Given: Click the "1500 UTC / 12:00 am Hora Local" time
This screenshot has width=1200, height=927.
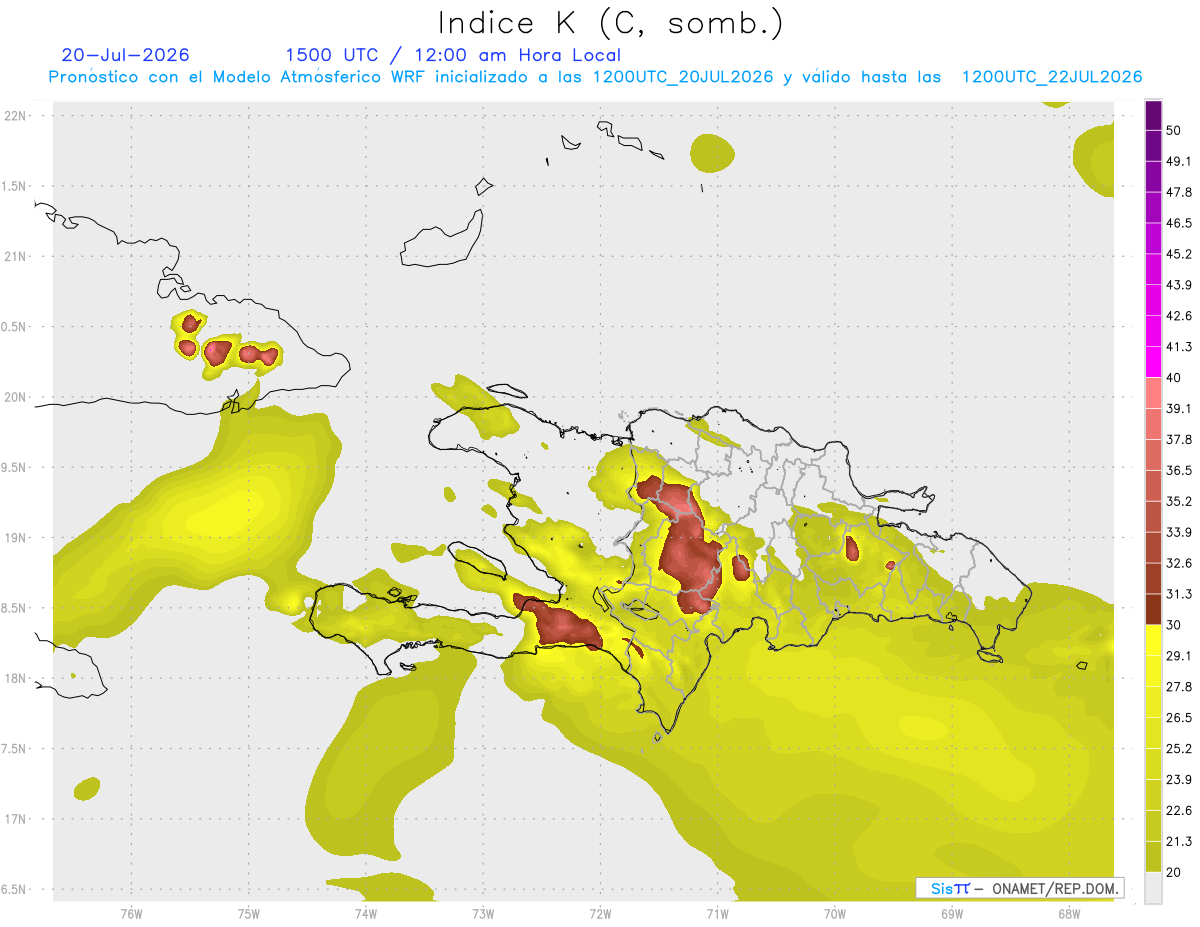Looking at the screenshot, I should pyautogui.click(x=452, y=55).
